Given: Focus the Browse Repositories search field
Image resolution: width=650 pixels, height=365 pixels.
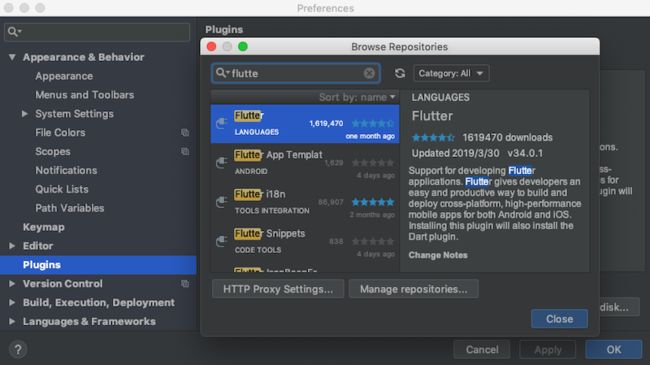Looking at the screenshot, I should [296, 73].
